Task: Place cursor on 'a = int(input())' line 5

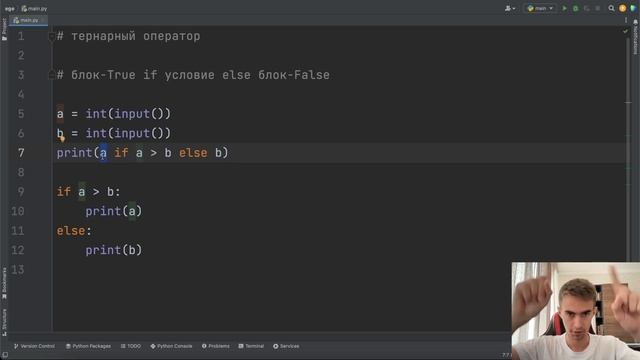Action: point(113,114)
